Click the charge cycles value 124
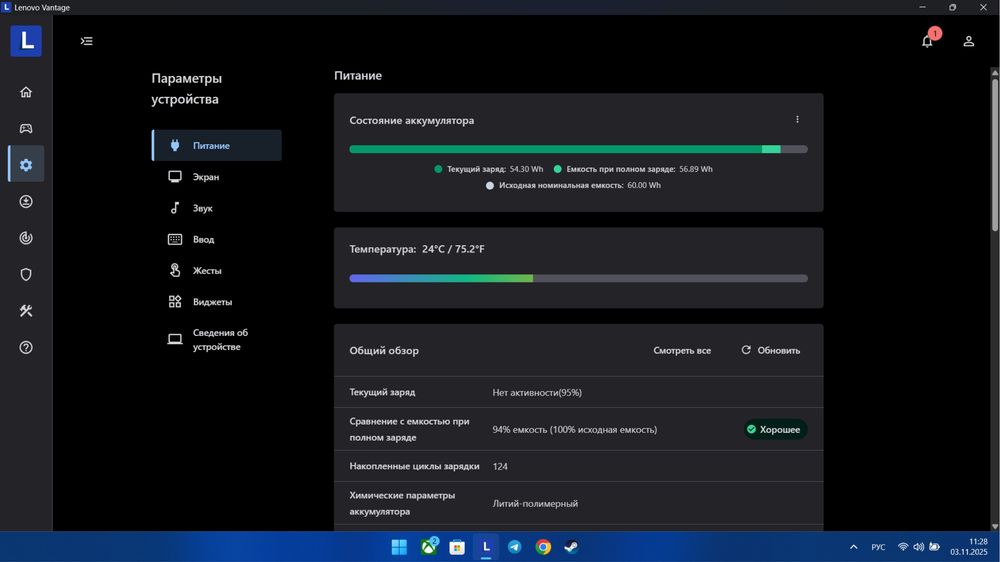Image resolution: width=1000 pixels, height=562 pixels. [x=500, y=466]
